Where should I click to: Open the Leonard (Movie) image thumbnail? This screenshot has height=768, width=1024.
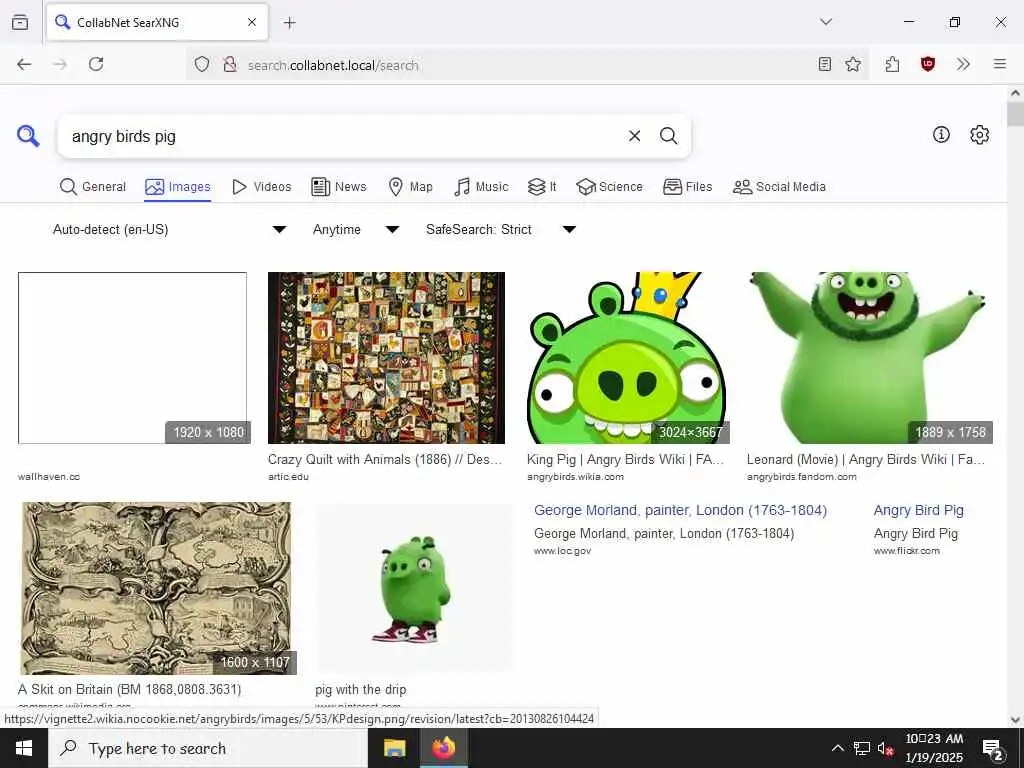[869, 358]
